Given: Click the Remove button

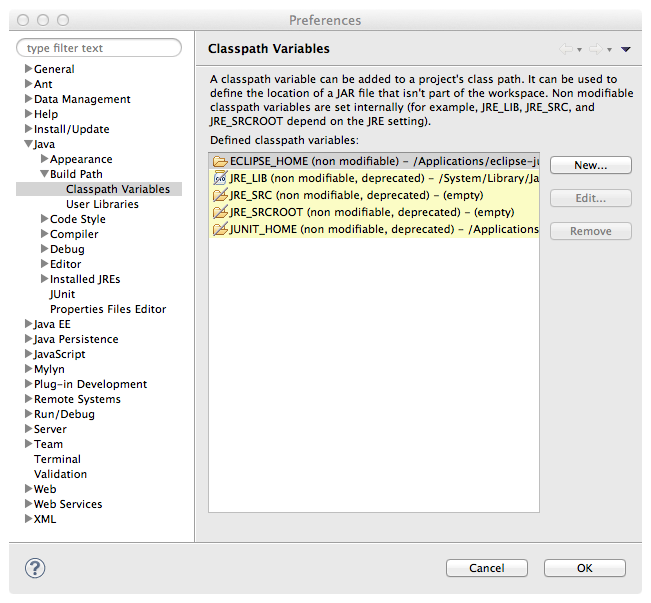Looking at the screenshot, I should (x=591, y=231).
